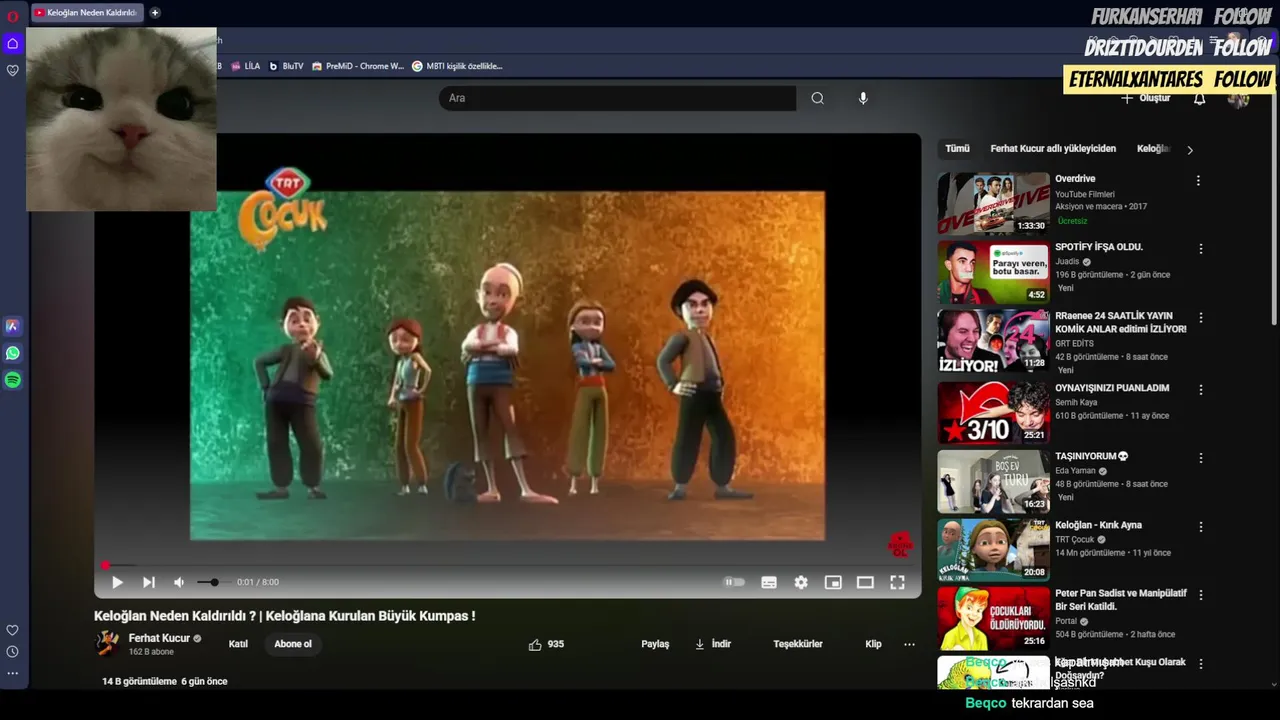Open the notifications bell
The image size is (1280, 720).
(1199, 98)
